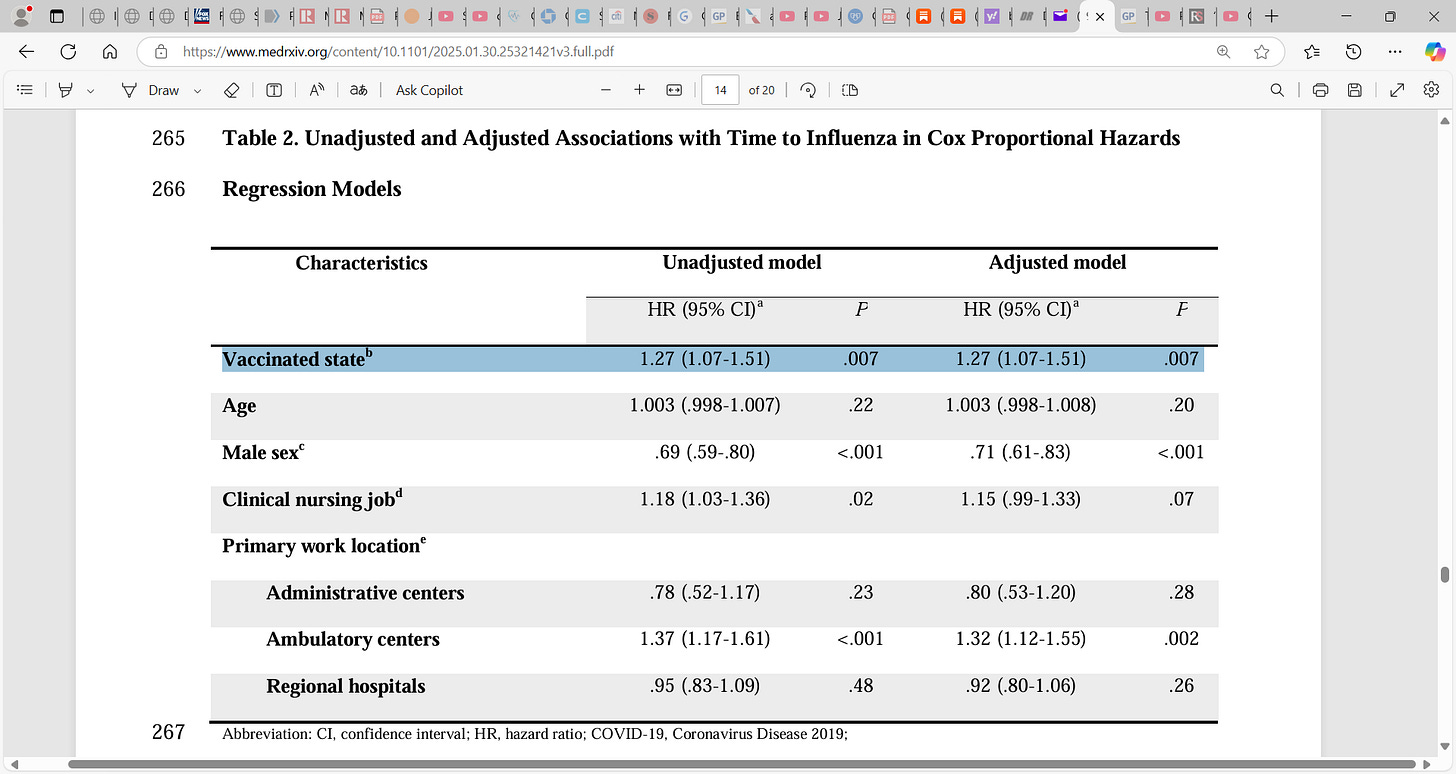1456x774 pixels.
Task: Print the PDF document
Action: tap(1320, 90)
